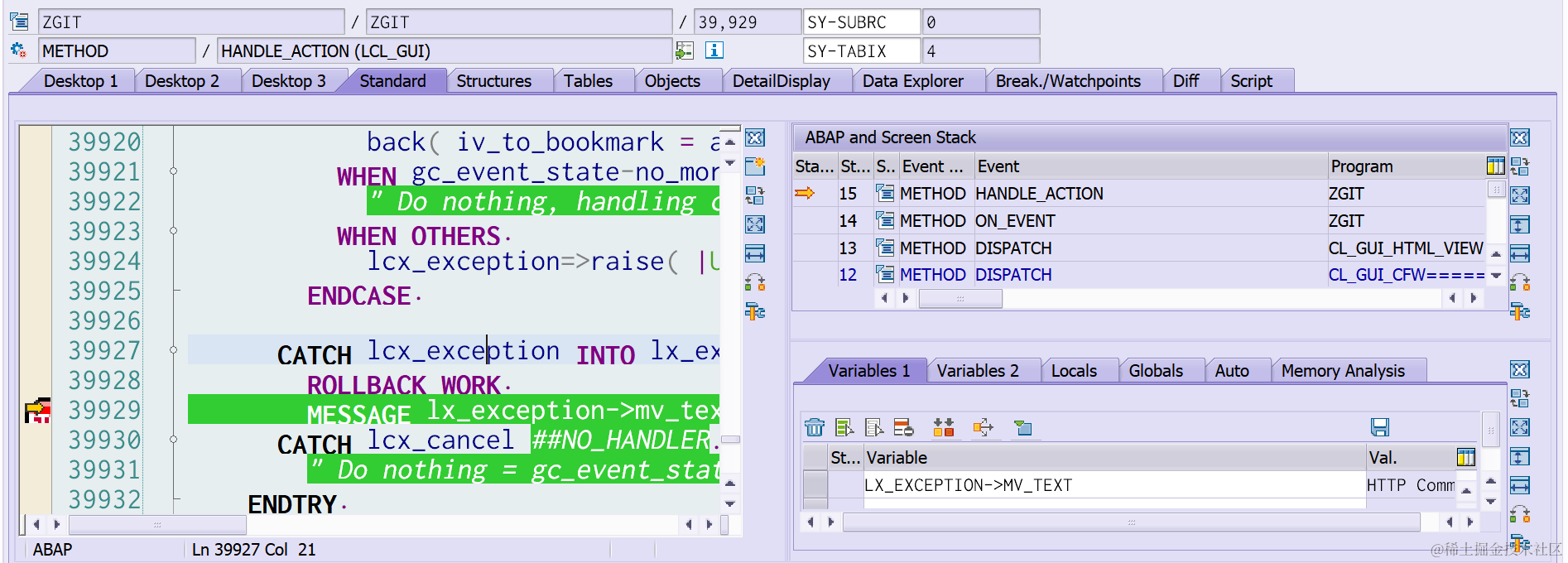Maximize source editor horizontally
The image size is (1568, 563).
[x=755, y=253]
